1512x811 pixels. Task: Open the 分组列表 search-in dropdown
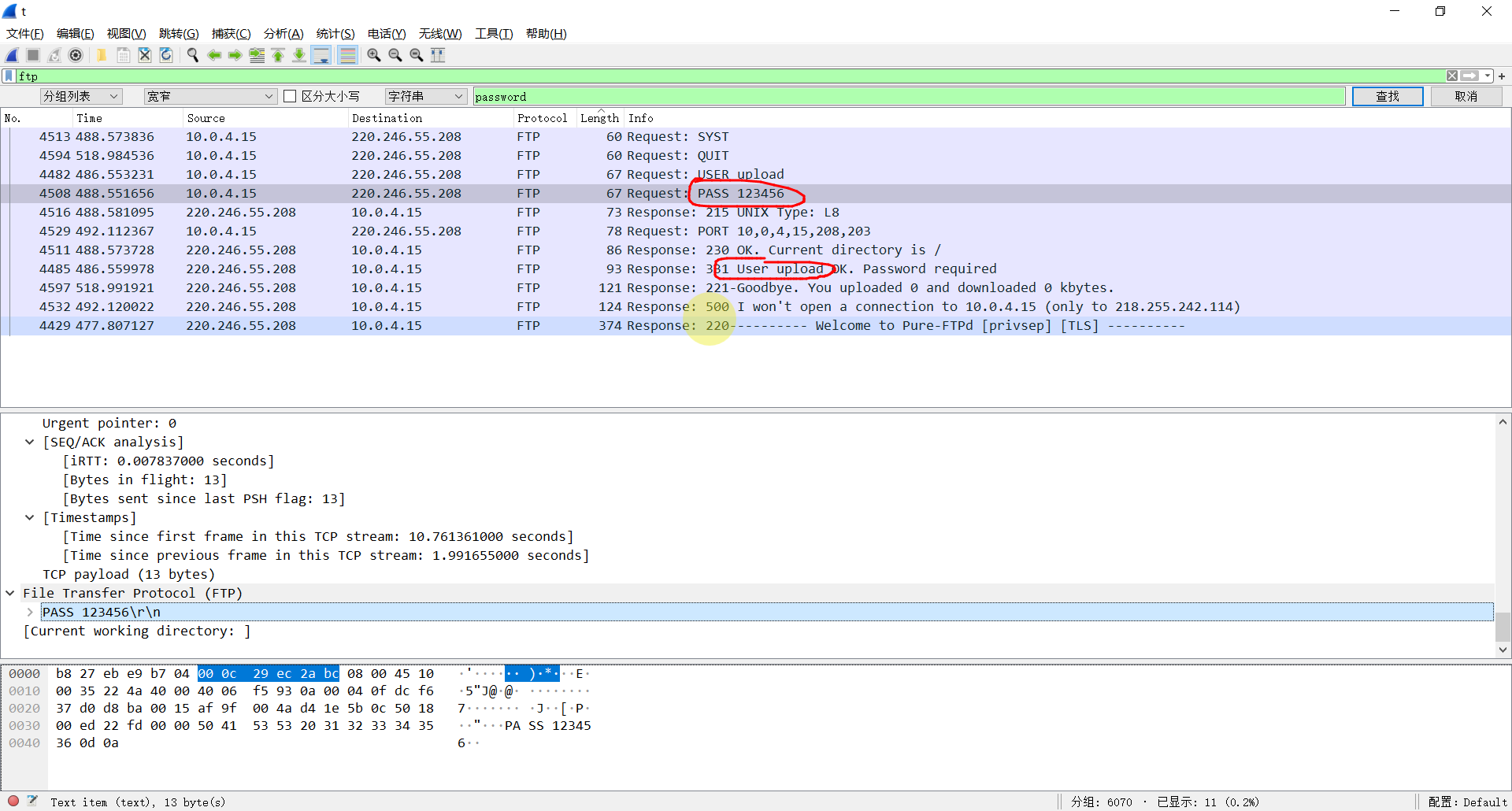point(81,96)
